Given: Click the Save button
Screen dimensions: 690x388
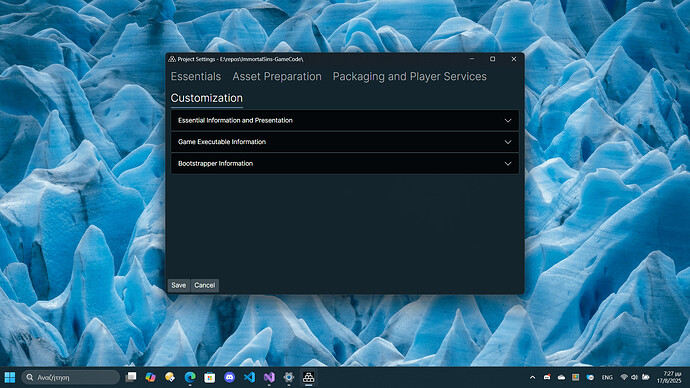Looking at the screenshot, I should pyautogui.click(x=179, y=286).
